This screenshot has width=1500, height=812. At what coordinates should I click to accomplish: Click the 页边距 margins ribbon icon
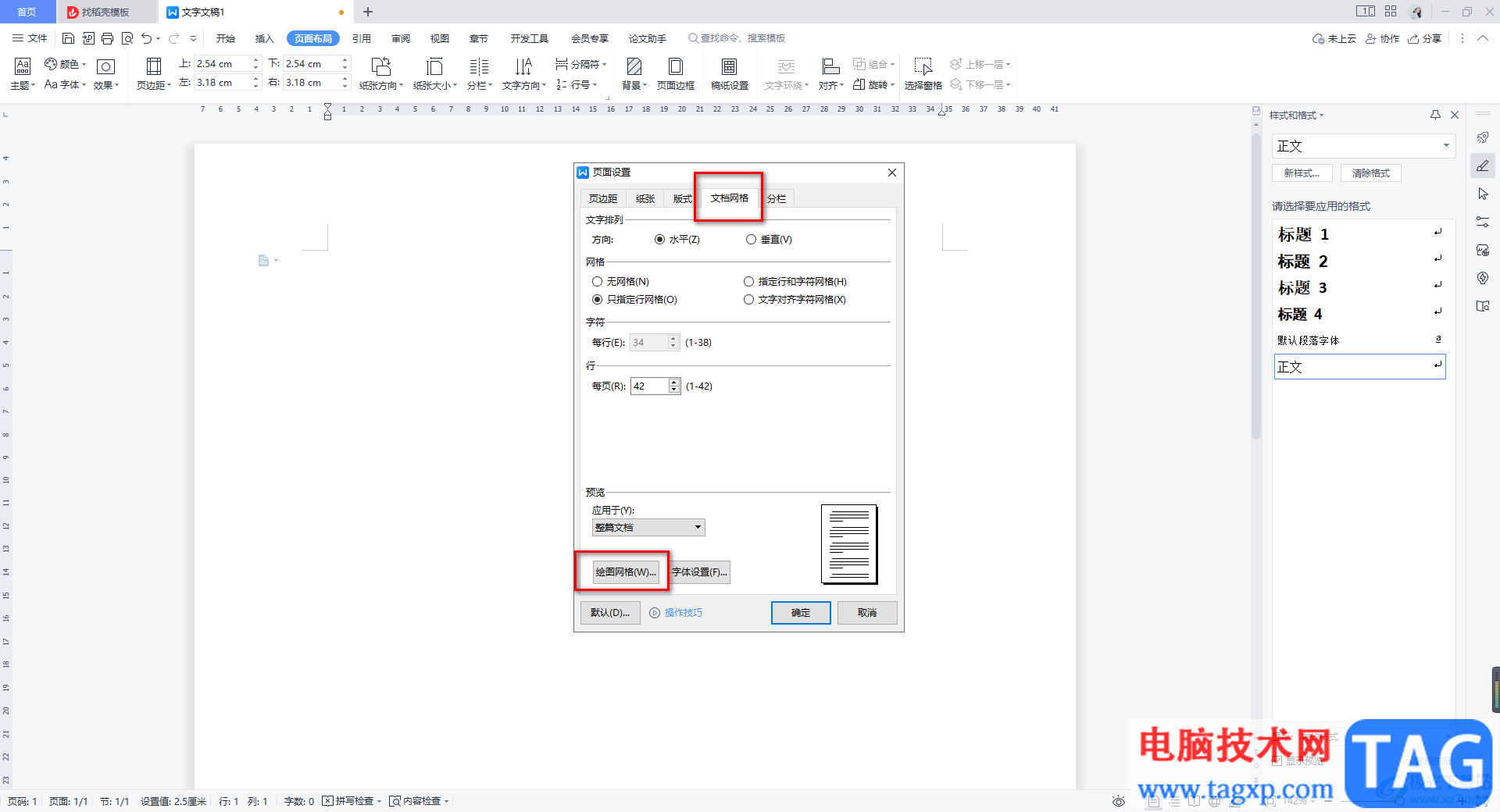154,74
